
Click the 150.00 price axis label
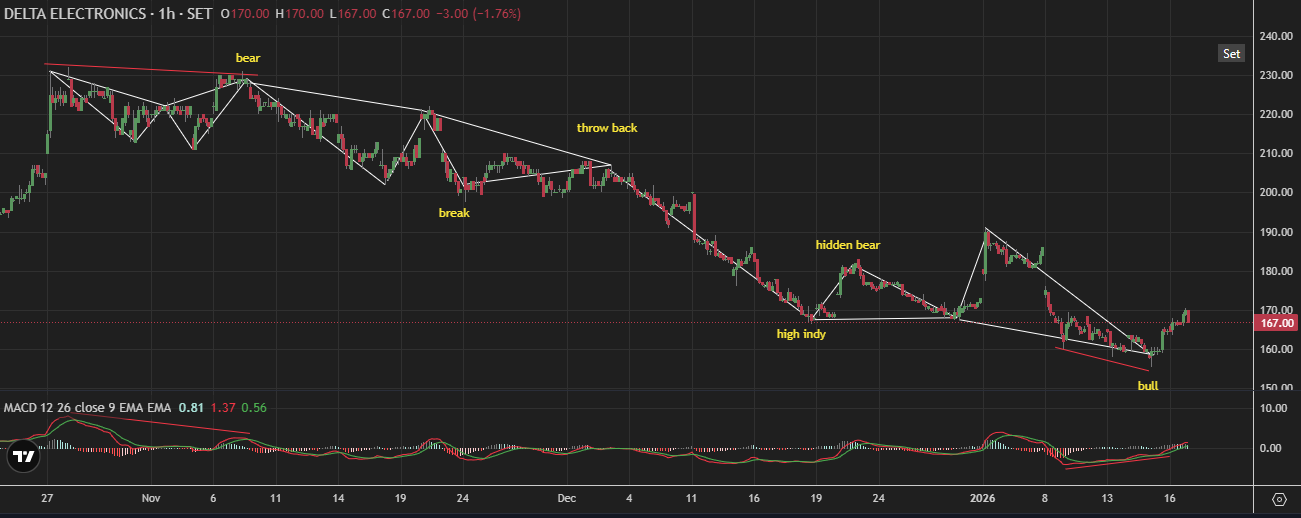[1275, 389]
